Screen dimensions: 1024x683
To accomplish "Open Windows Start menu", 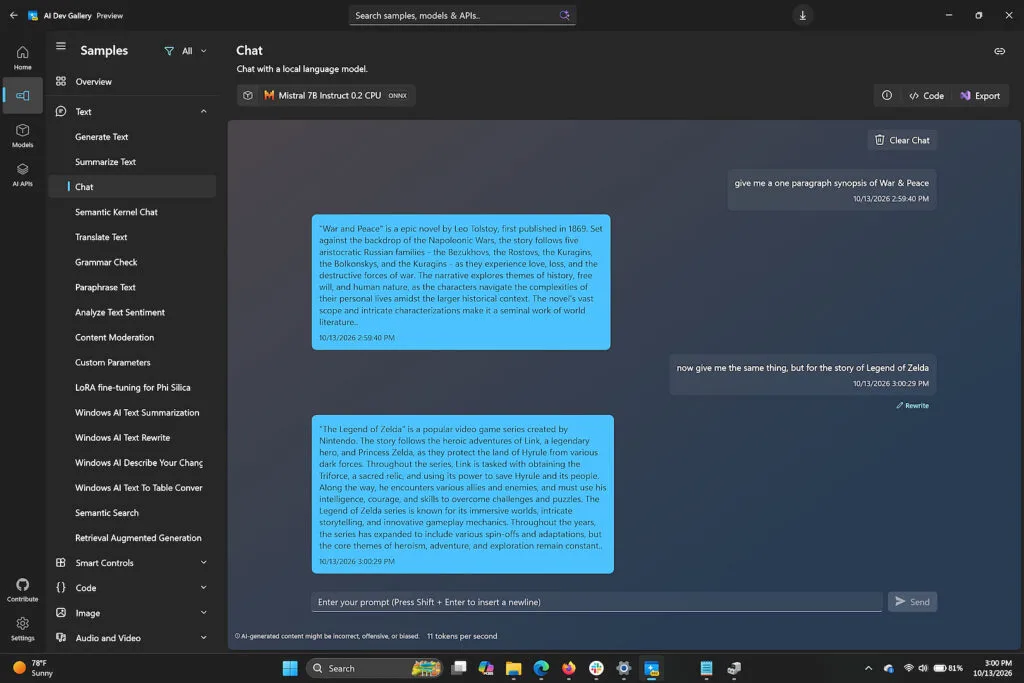I will pos(290,668).
